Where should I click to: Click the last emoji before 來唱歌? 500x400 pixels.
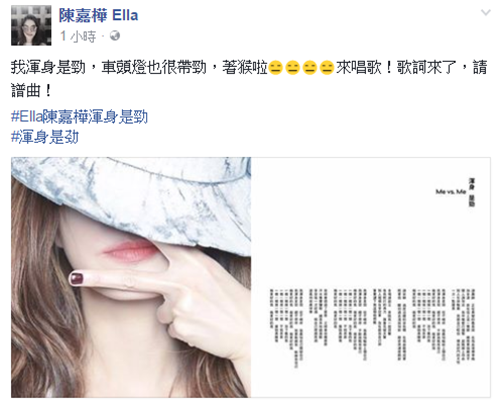(x=327, y=68)
